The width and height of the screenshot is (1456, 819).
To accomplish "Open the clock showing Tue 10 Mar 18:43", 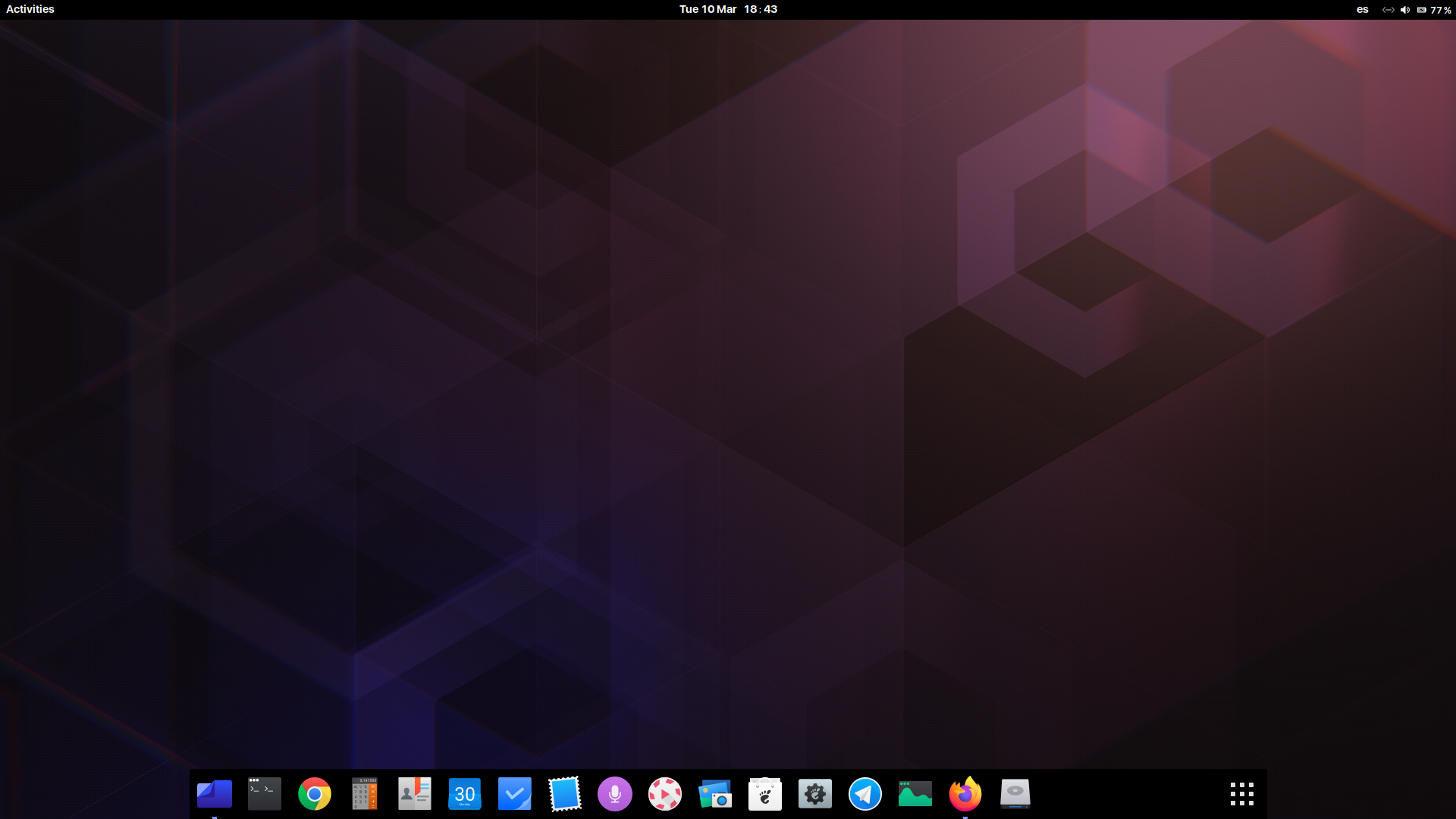I will coord(728,9).
